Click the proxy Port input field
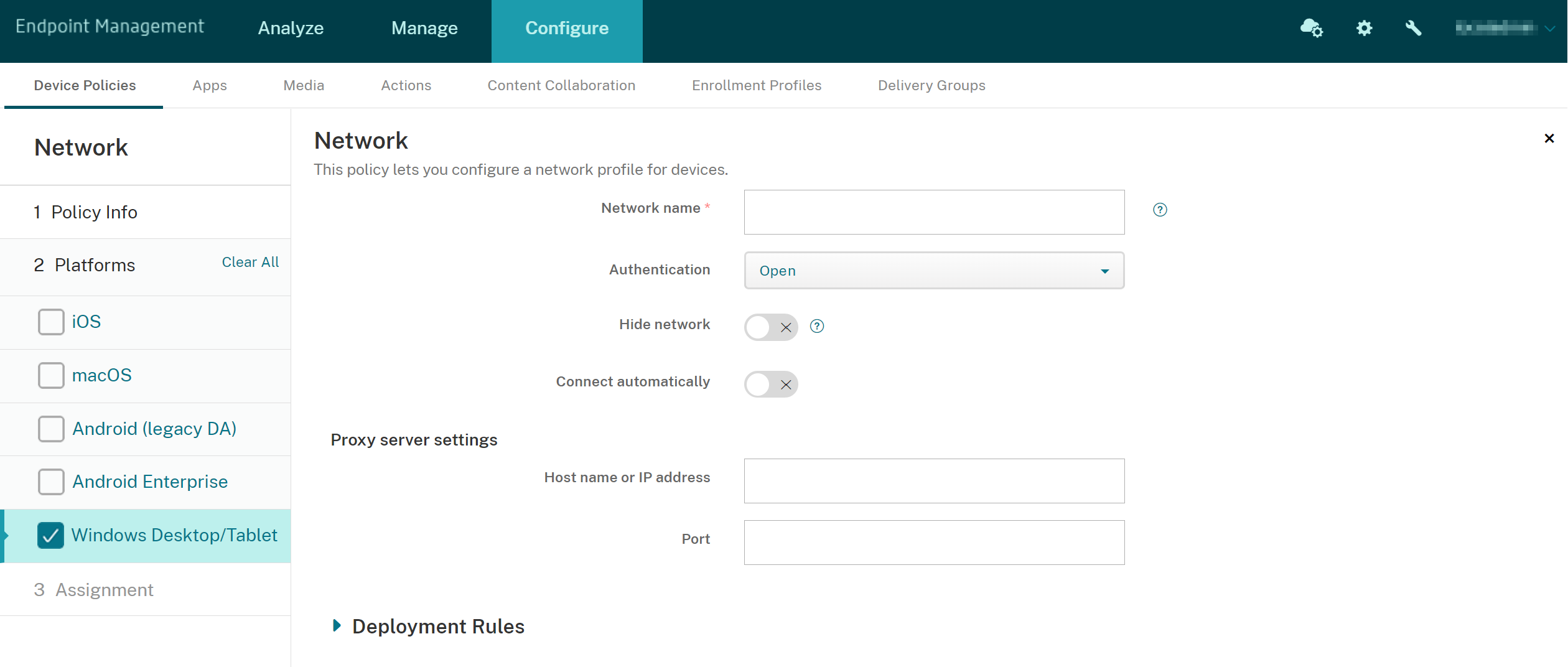This screenshot has width=1568, height=667. pyautogui.click(x=934, y=543)
